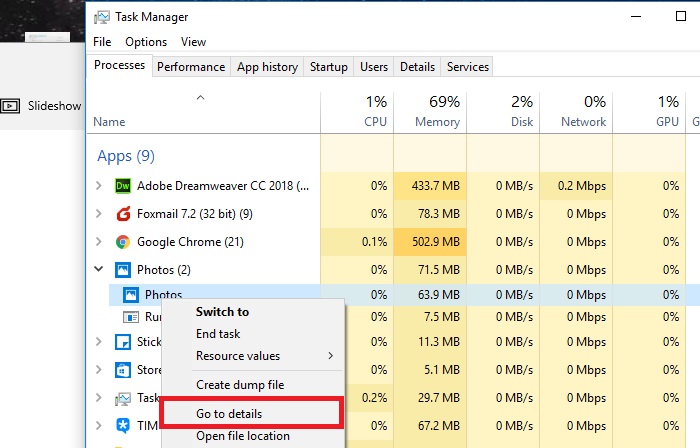Sort by the CPU column header
The width and height of the screenshot is (700, 448).
pos(357,112)
